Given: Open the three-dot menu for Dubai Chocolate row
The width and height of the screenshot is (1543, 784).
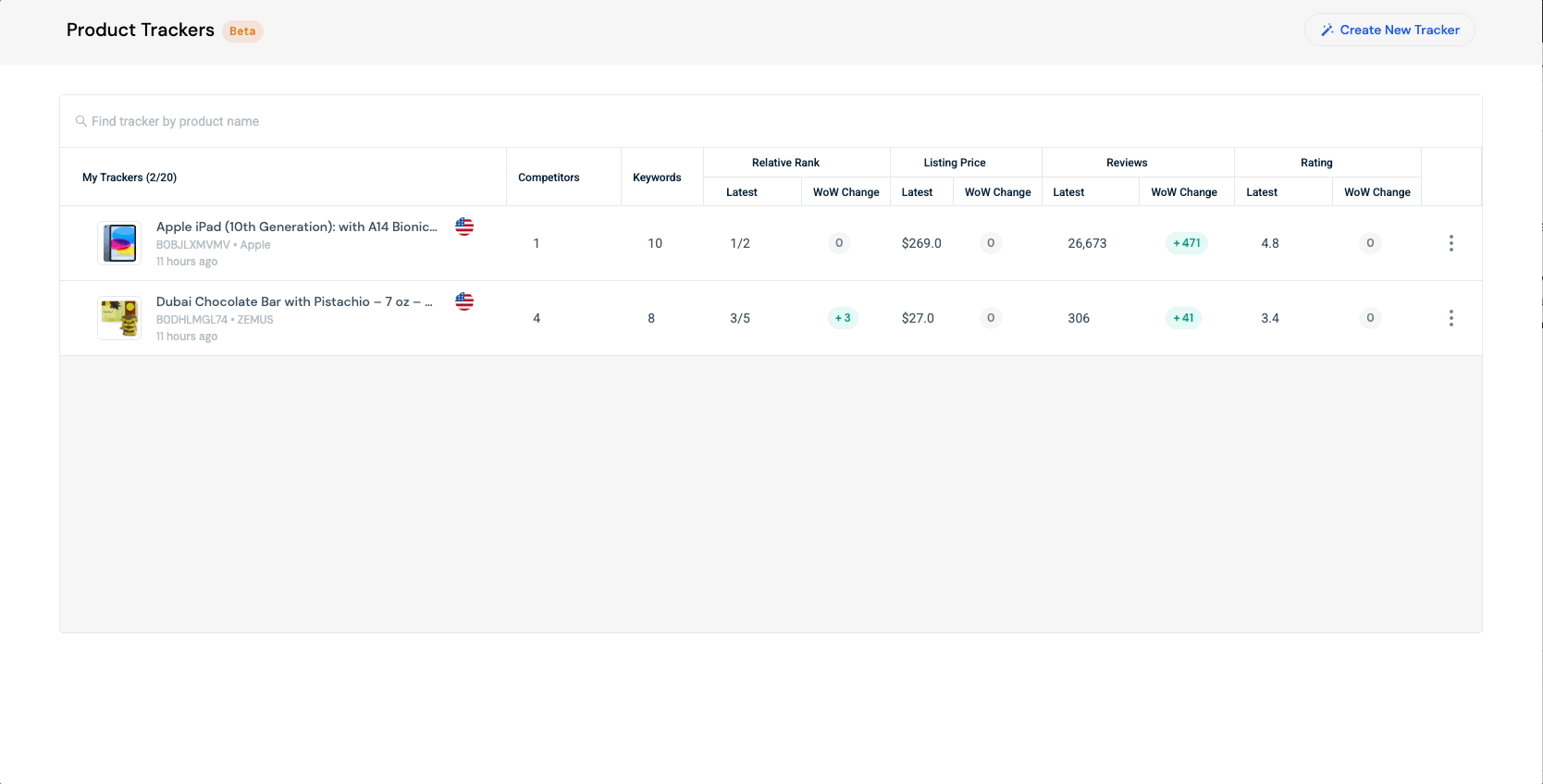Looking at the screenshot, I should [x=1450, y=318].
